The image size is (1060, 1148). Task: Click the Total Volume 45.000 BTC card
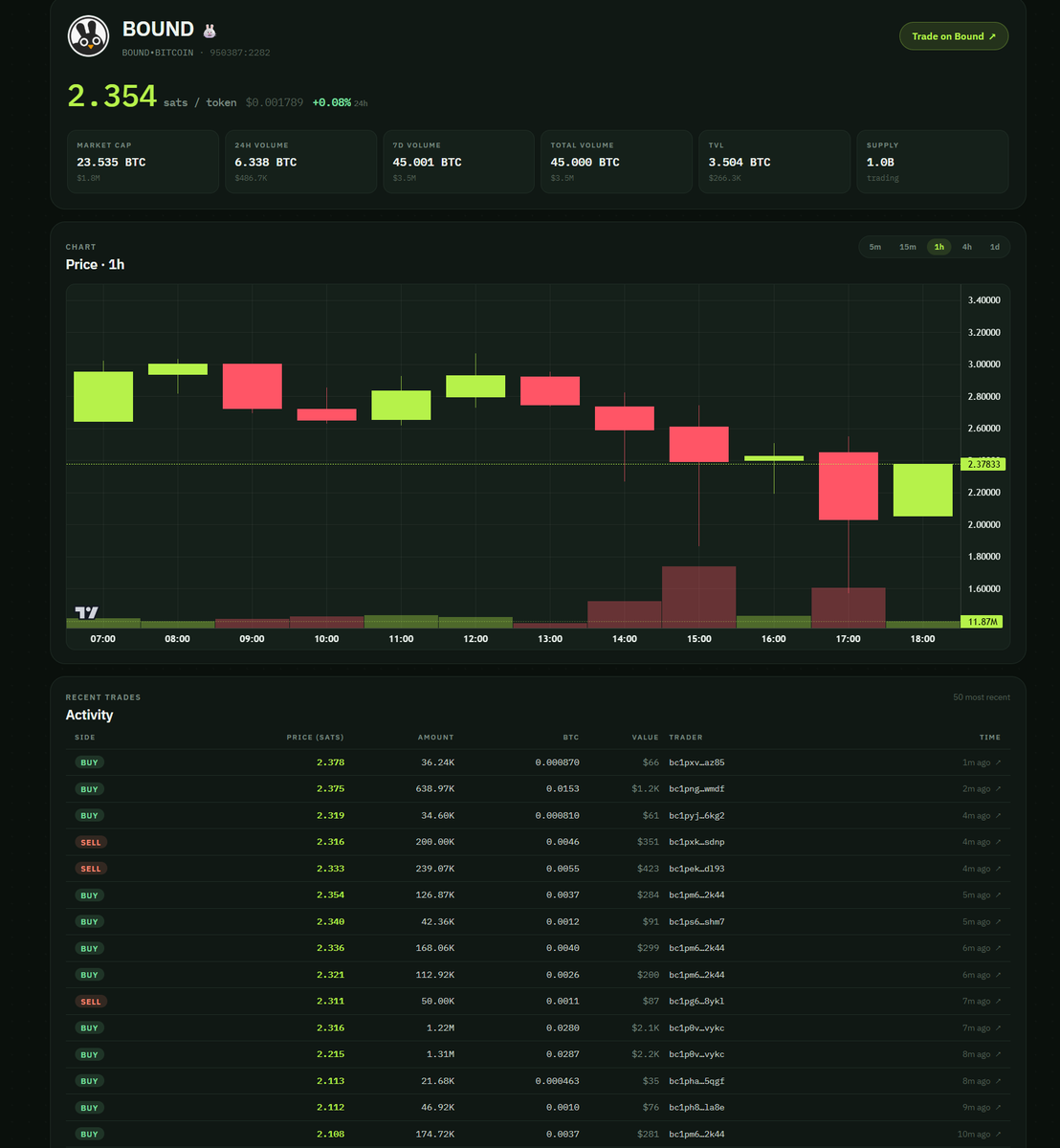pos(617,162)
